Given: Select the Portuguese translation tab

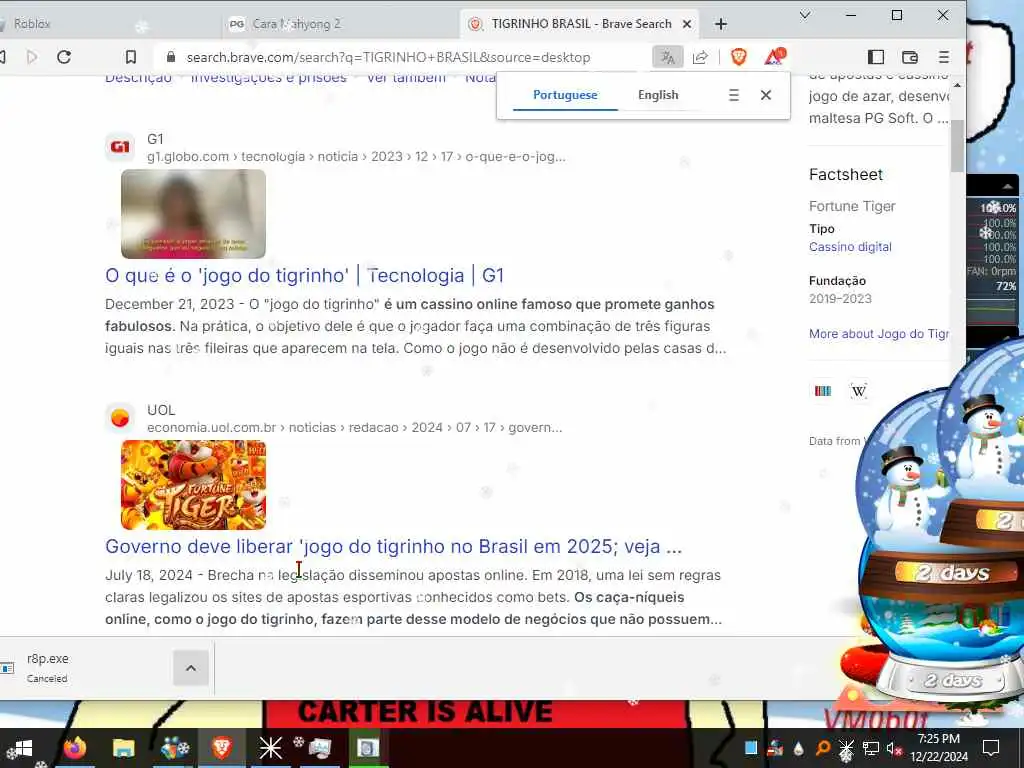Looking at the screenshot, I should (565, 95).
